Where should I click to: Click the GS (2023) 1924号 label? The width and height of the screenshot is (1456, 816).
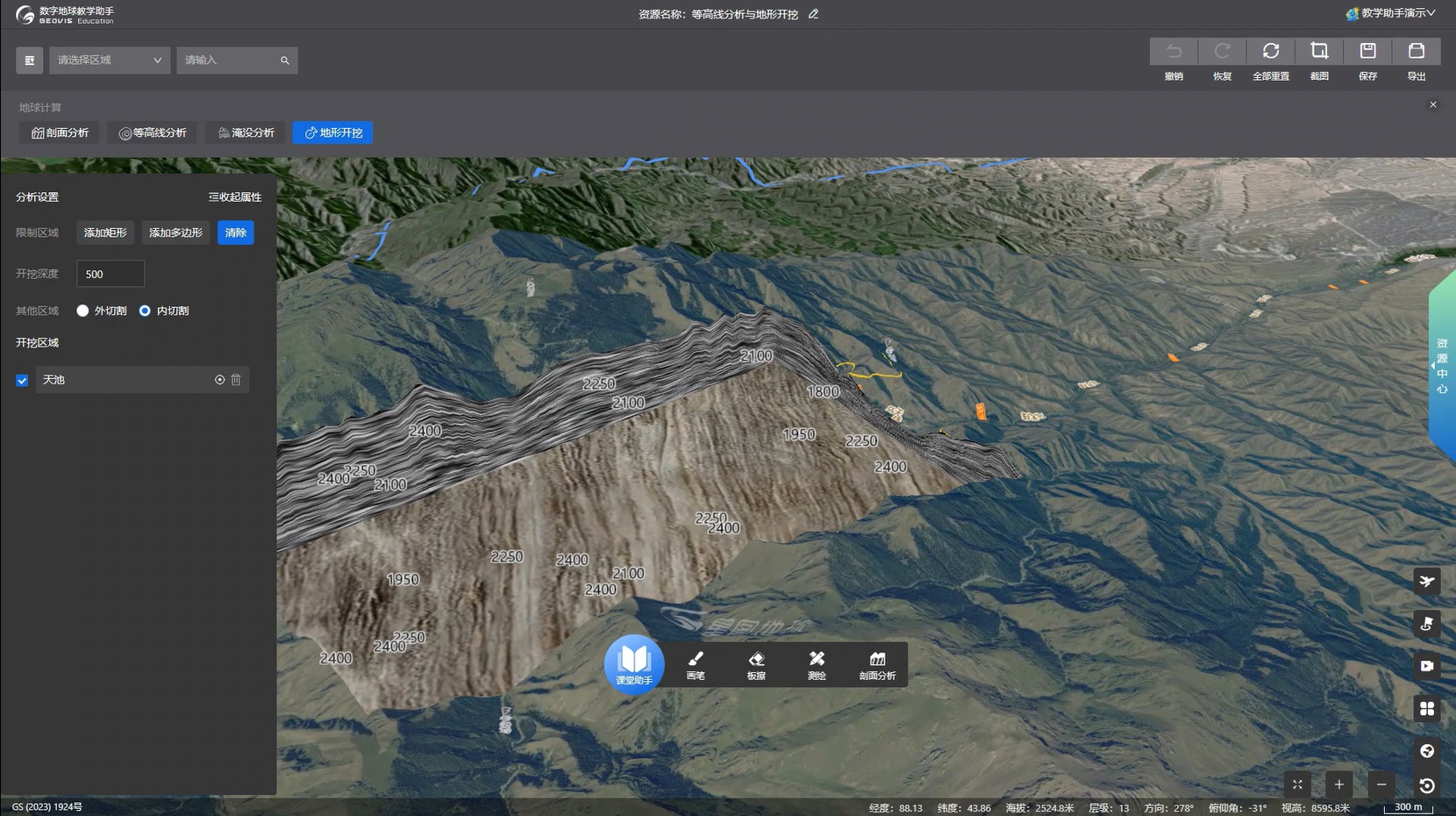pyautogui.click(x=47, y=807)
